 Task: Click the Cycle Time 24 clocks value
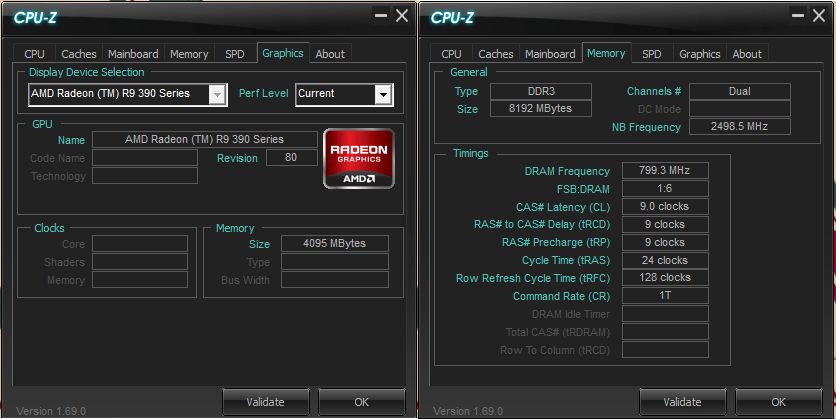pos(665,260)
